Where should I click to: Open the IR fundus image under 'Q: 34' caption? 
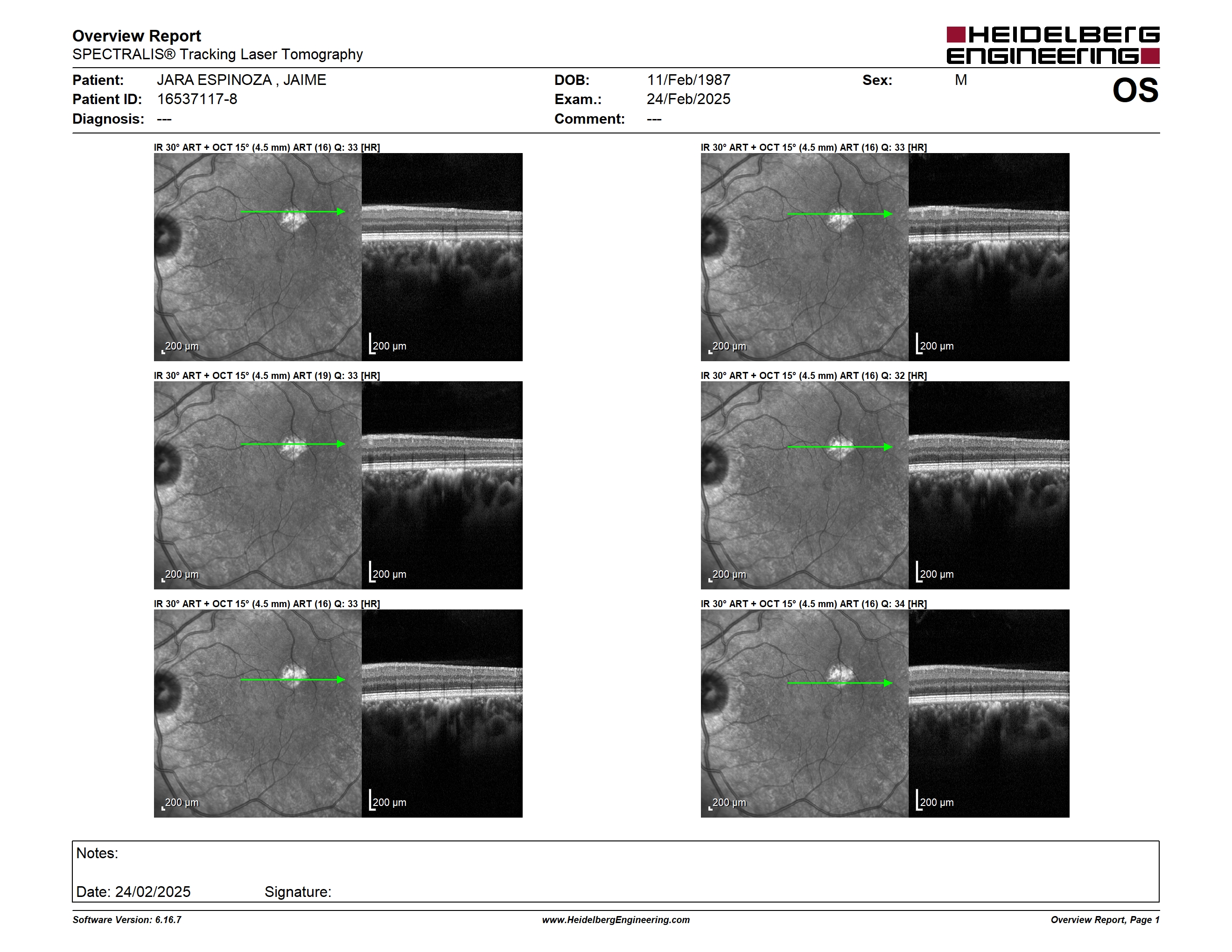point(805,714)
